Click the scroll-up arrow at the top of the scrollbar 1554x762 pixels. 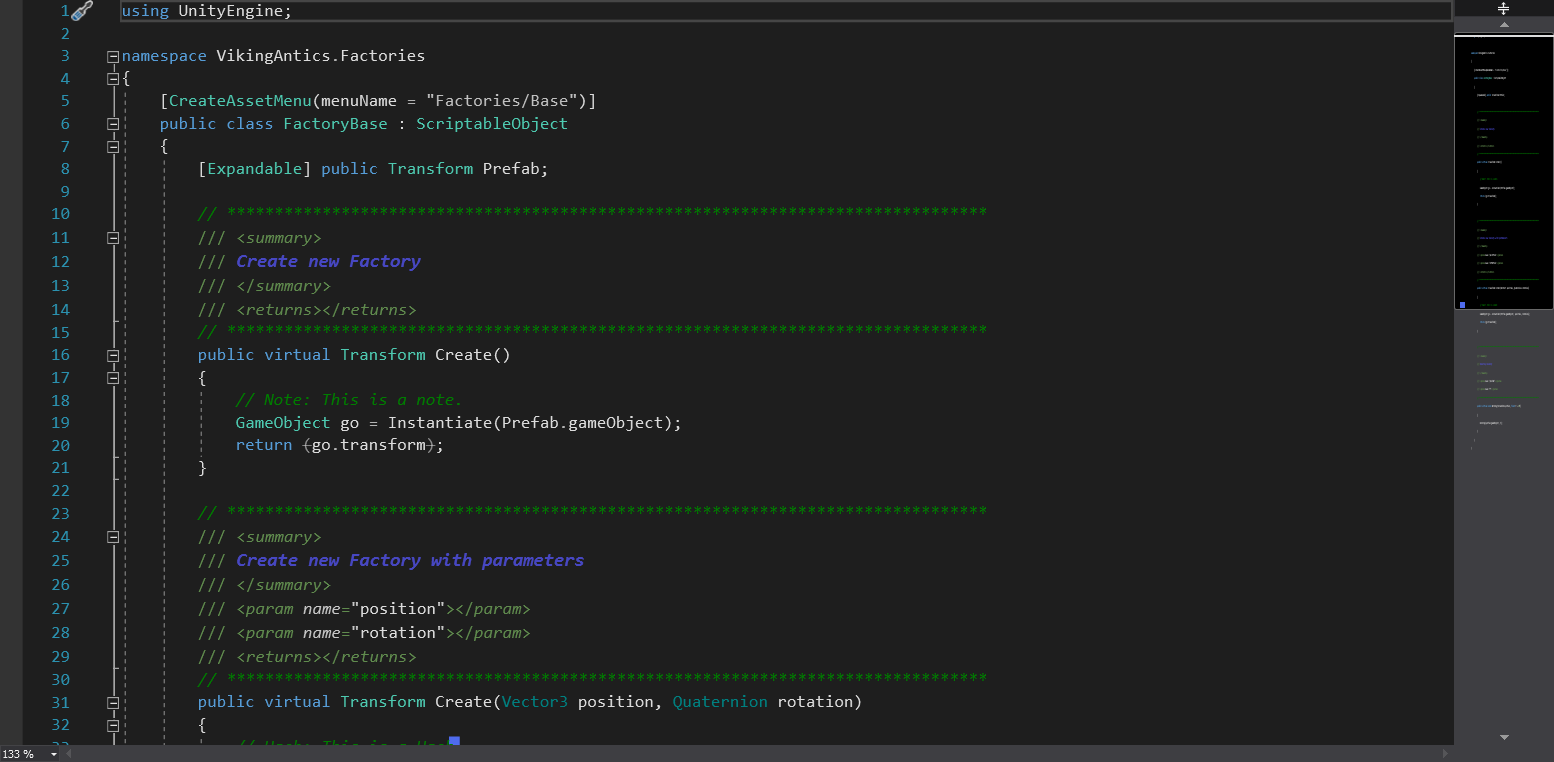click(1503, 25)
